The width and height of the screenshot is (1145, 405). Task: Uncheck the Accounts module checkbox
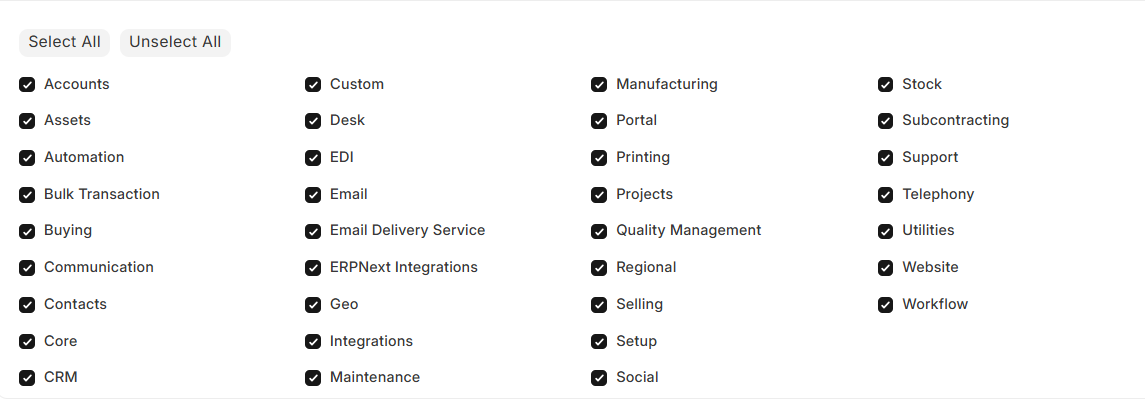[27, 85]
